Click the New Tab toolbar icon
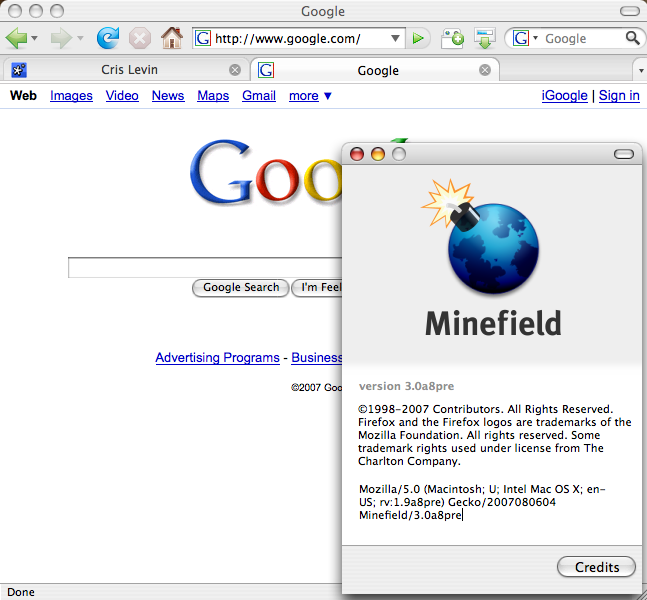 coord(452,38)
